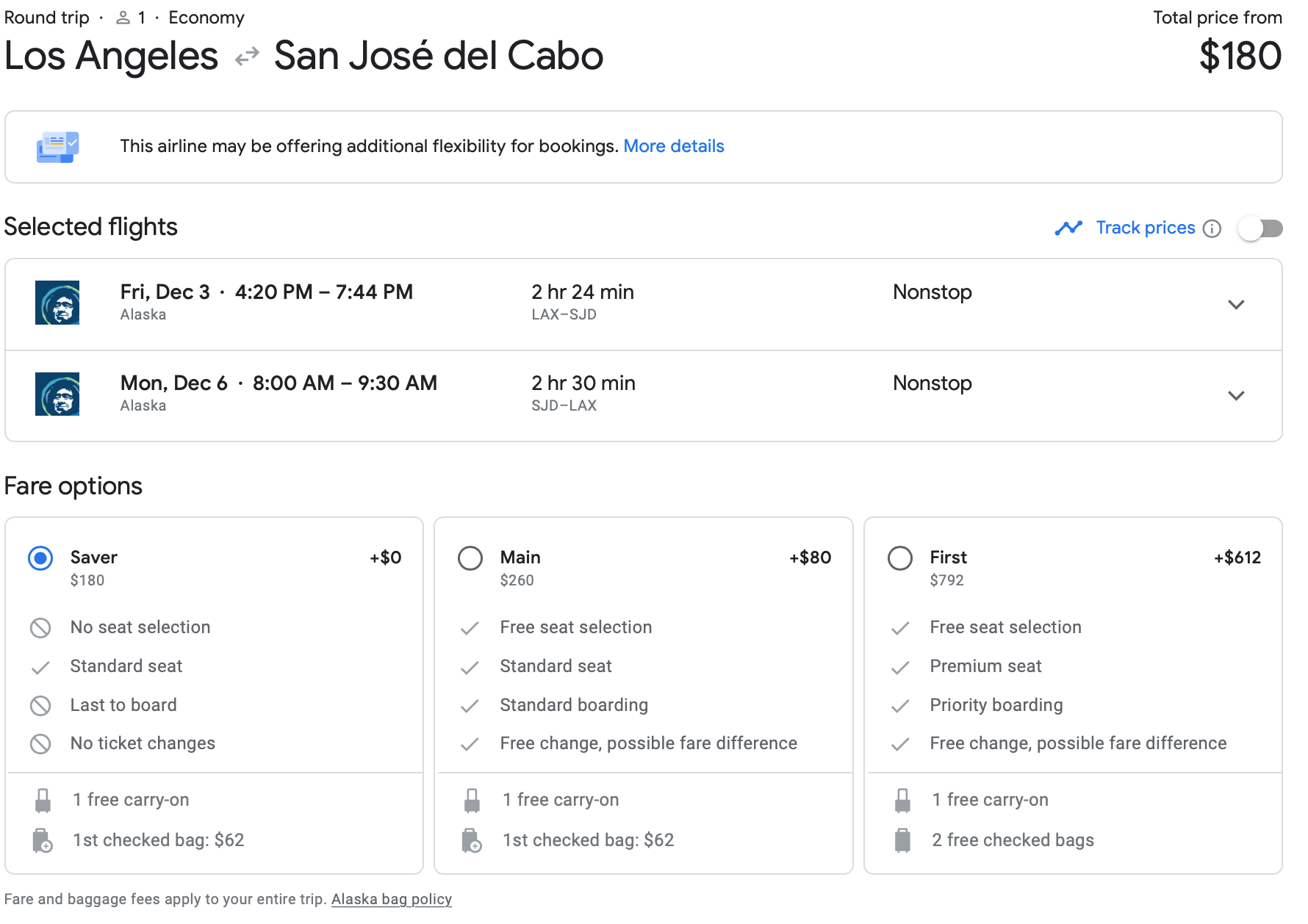Click the First fare card title
The width and height of the screenshot is (1308, 924).
(948, 557)
